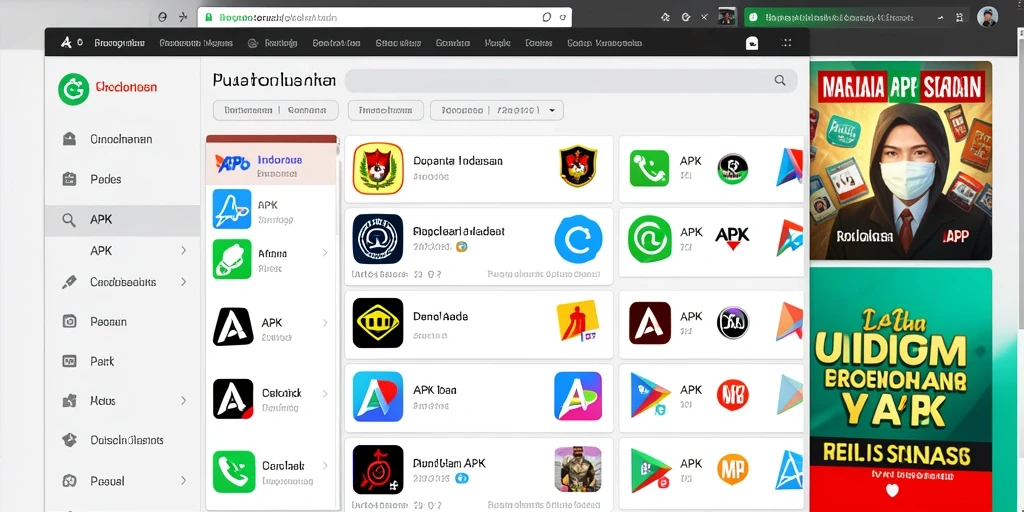Image resolution: width=1024 pixels, height=512 pixels.
Task: Click the Peoual gamepad icon
Action: (x=69, y=481)
